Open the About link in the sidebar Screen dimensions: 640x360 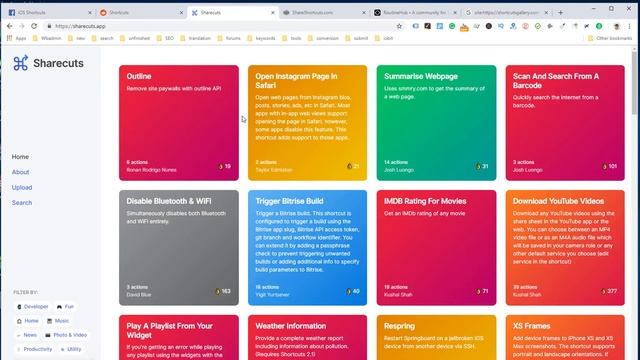click(20, 172)
